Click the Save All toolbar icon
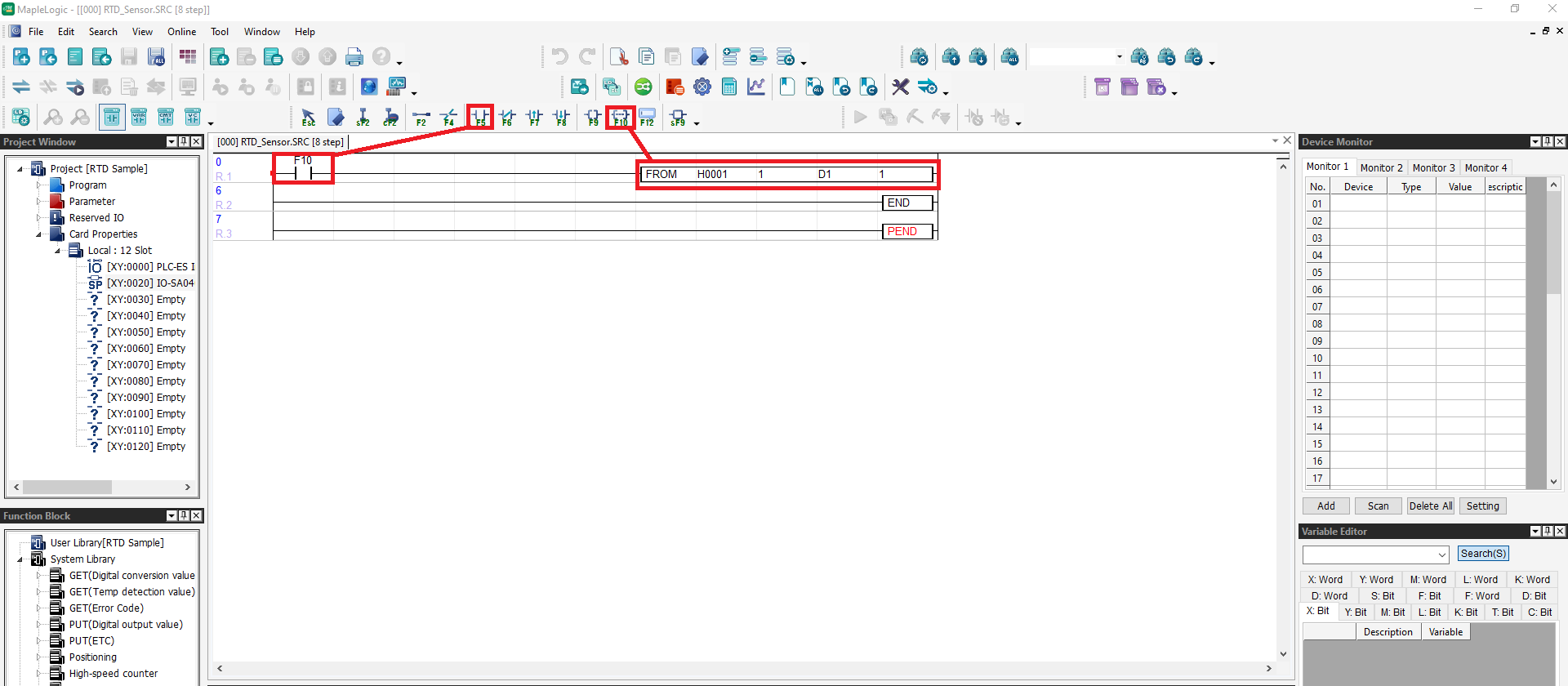 click(156, 56)
